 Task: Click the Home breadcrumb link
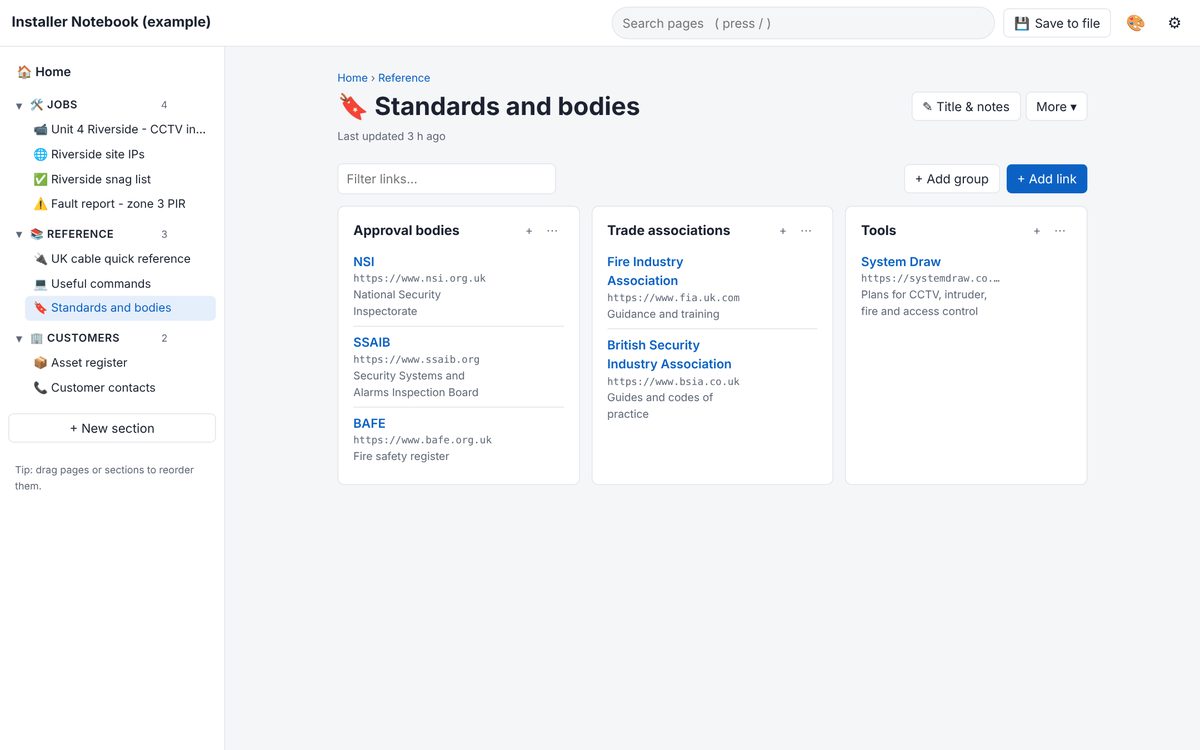click(352, 78)
